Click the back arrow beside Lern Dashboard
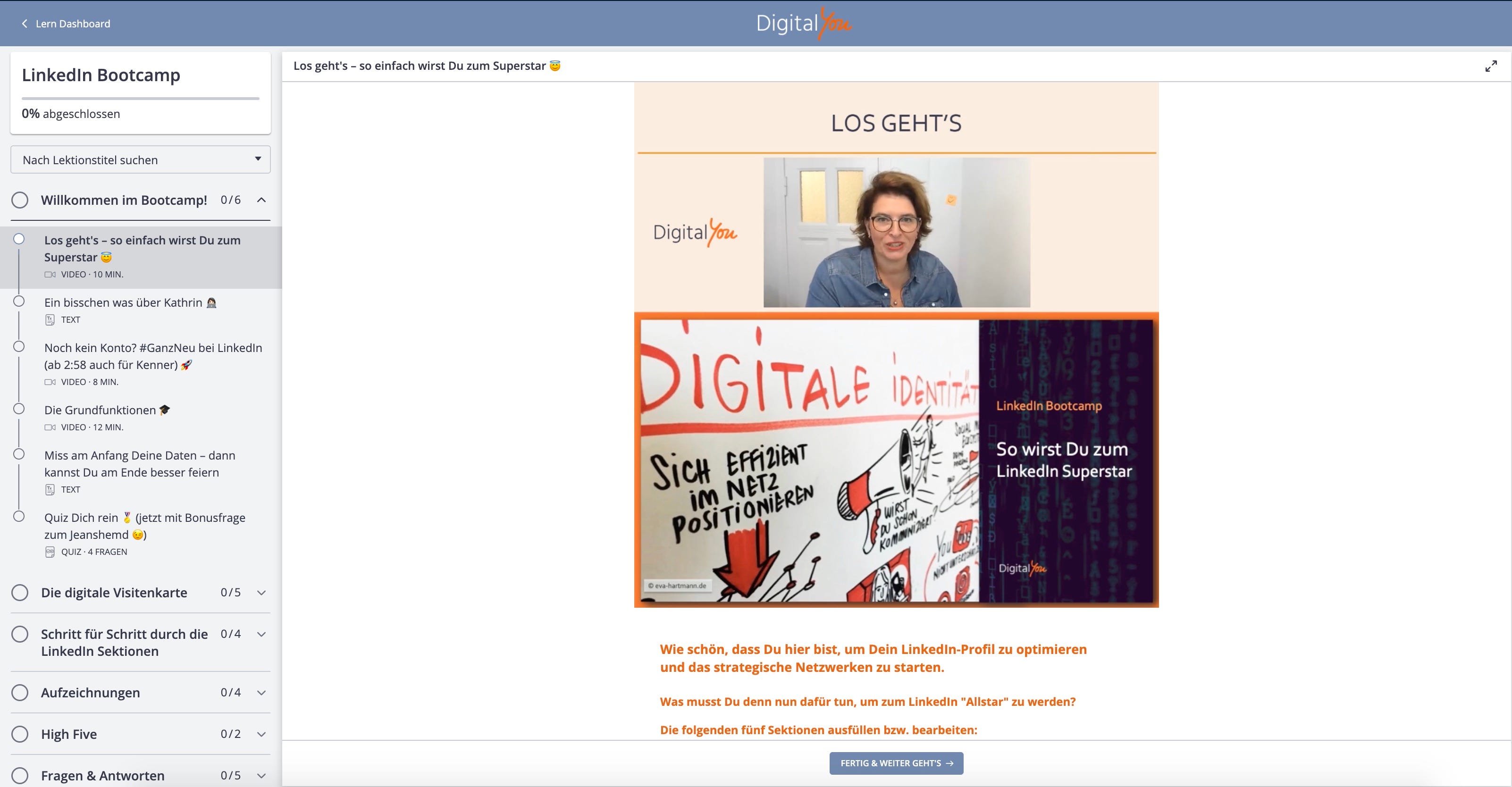This screenshot has height=787, width=1512. coord(25,24)
